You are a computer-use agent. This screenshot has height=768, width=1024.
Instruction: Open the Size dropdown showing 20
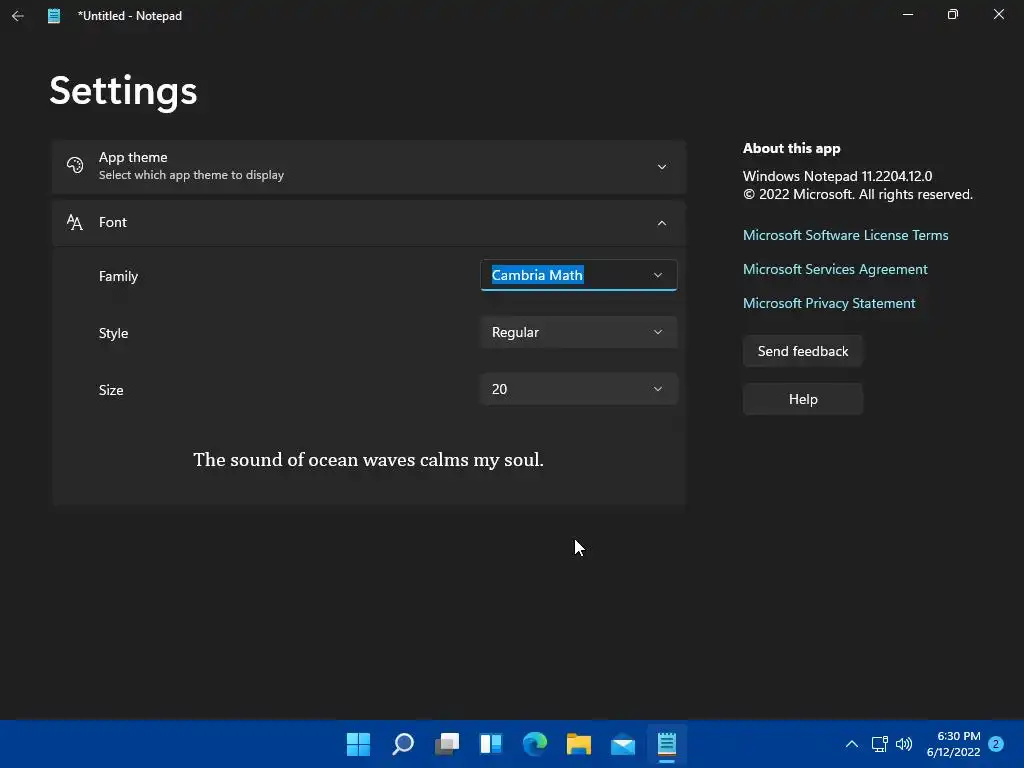coord(579,389)
